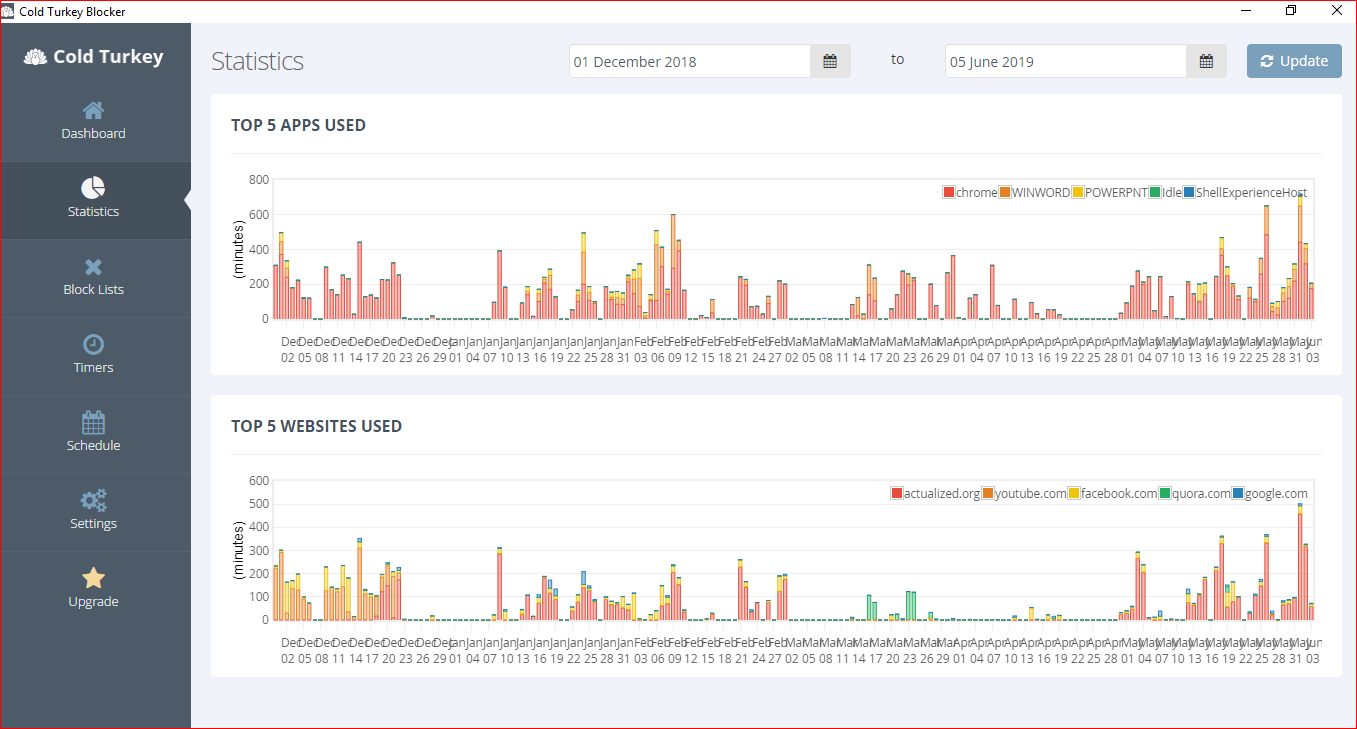The height and width of the screenshot is (729, 1357).
Task: Toggle Idle green legend swatch
Action: pos(1155,192)
